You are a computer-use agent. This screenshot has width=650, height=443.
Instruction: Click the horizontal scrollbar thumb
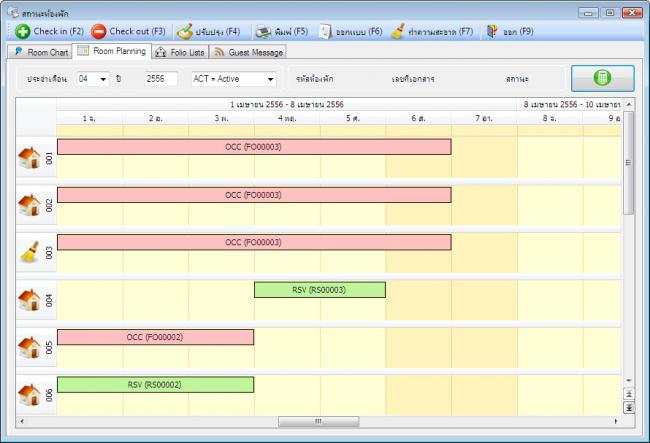click(319, 421)
